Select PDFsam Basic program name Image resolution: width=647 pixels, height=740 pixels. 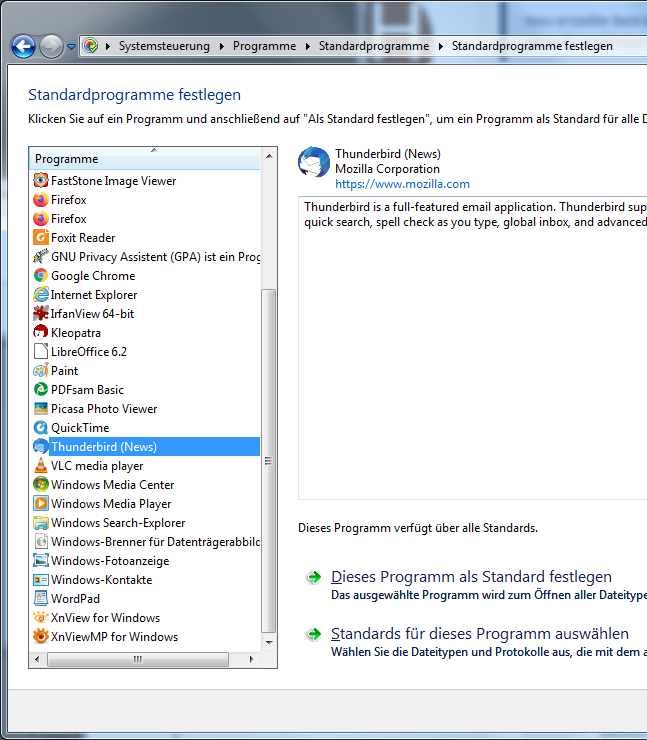click(x=87, y=390)
